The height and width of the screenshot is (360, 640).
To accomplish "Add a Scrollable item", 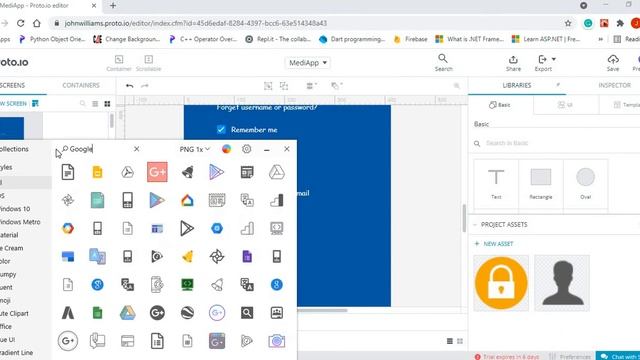I will pos(148,63).
